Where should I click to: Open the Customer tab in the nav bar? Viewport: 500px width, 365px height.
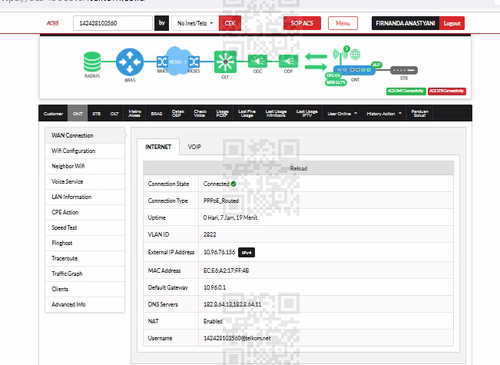(53, 114)
